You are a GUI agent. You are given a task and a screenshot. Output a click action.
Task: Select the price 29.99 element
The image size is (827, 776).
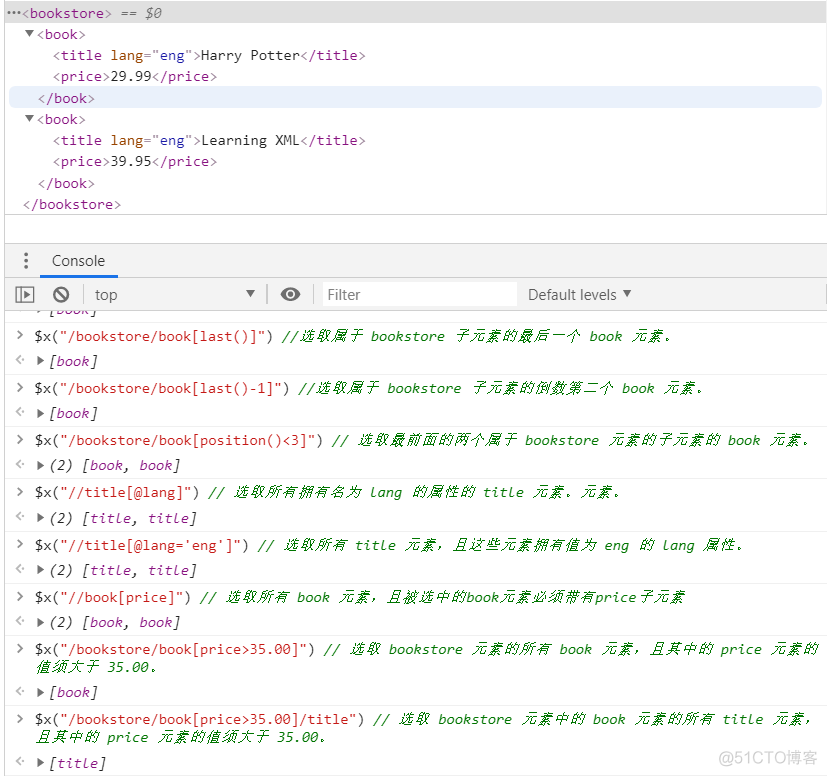click(134, 76)
